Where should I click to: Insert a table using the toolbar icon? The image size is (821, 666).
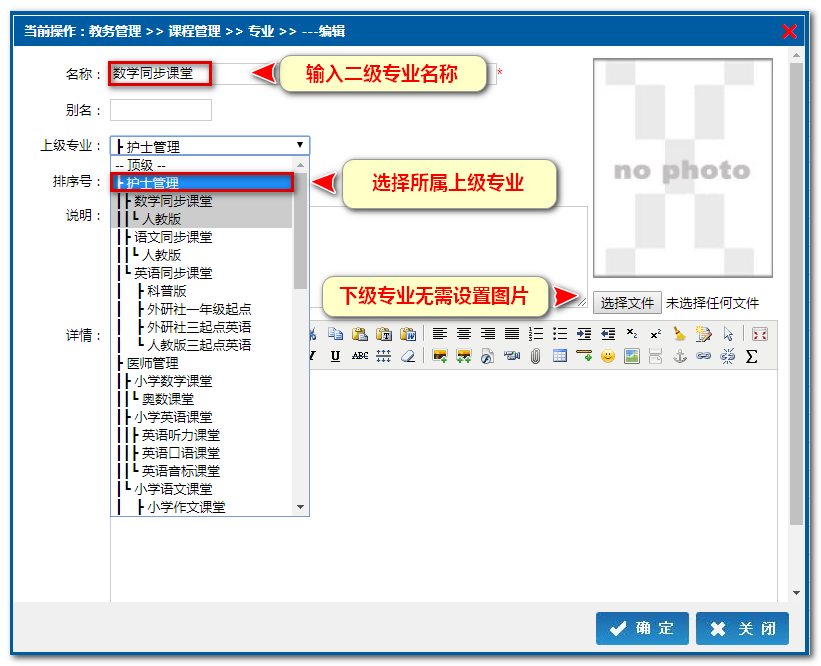click(x=560, y=356)
